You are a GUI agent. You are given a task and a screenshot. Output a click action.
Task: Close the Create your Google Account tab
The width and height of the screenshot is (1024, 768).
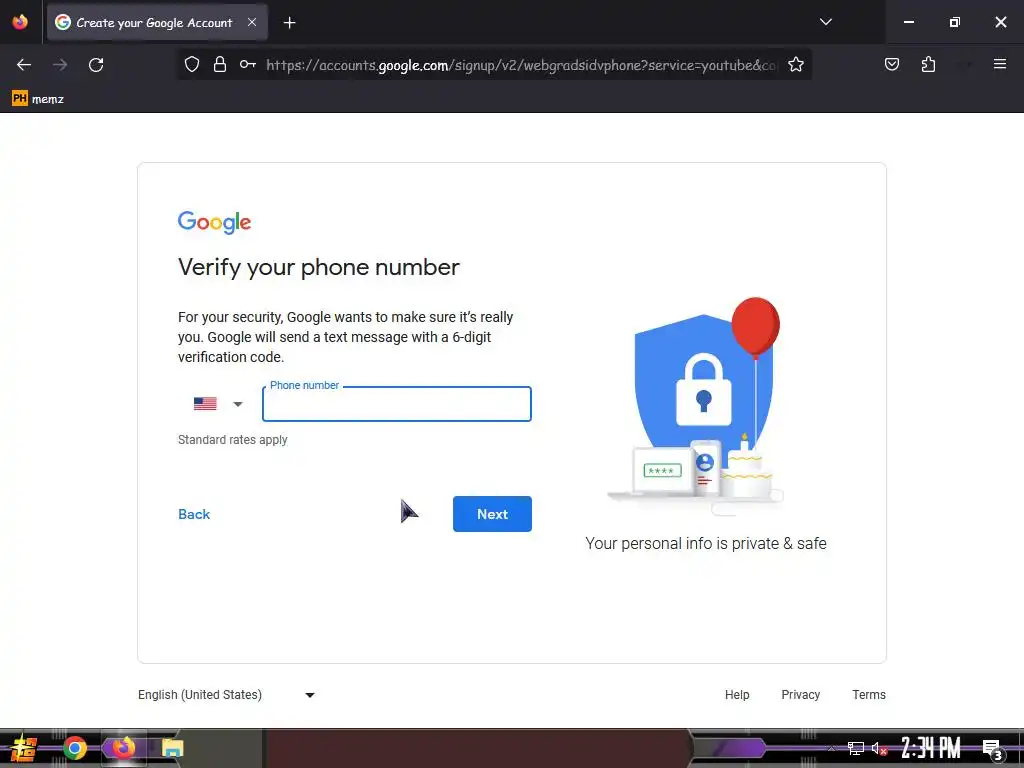click(252, 22)
